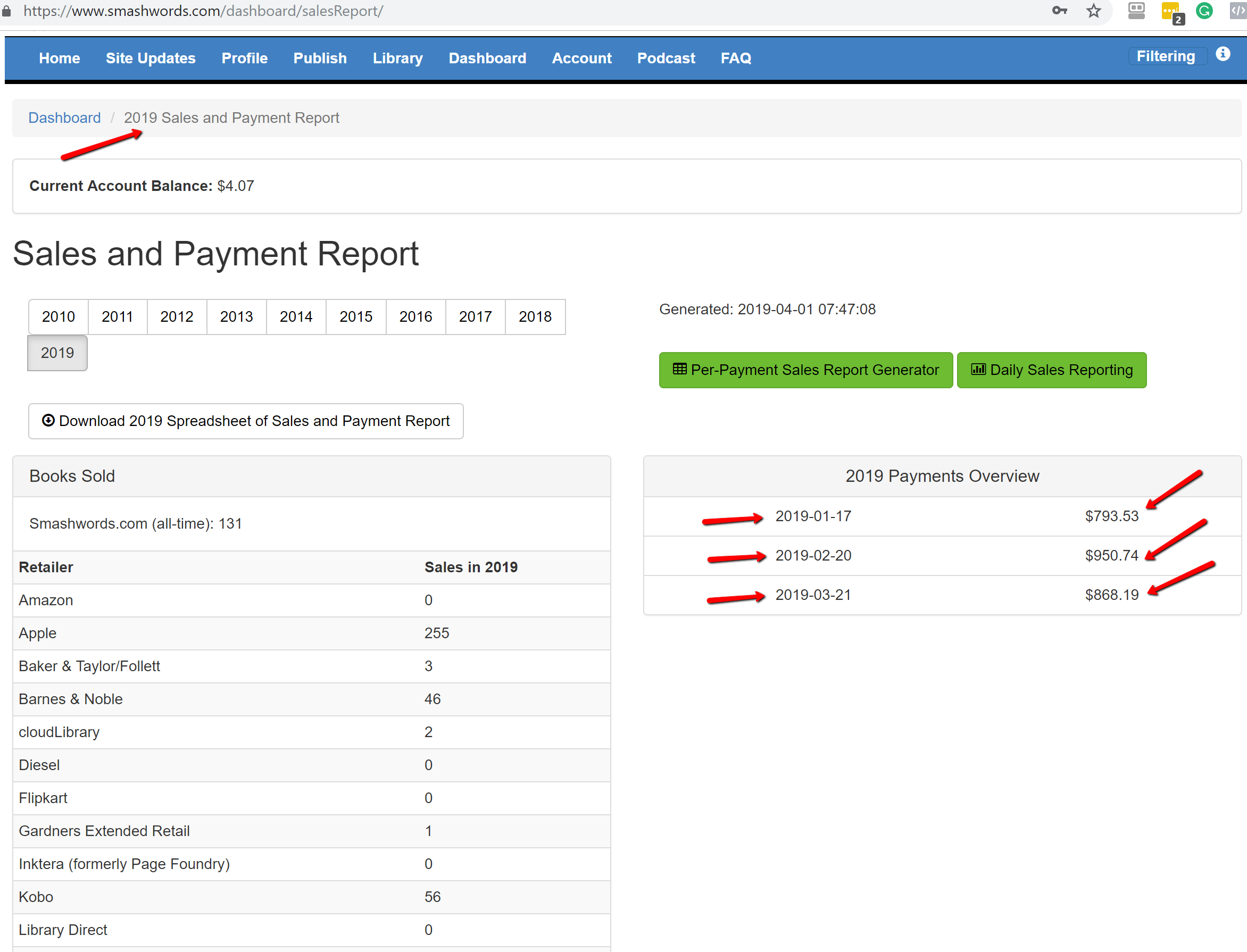Open the Grammarly extension icon

tap(1204, 10)
